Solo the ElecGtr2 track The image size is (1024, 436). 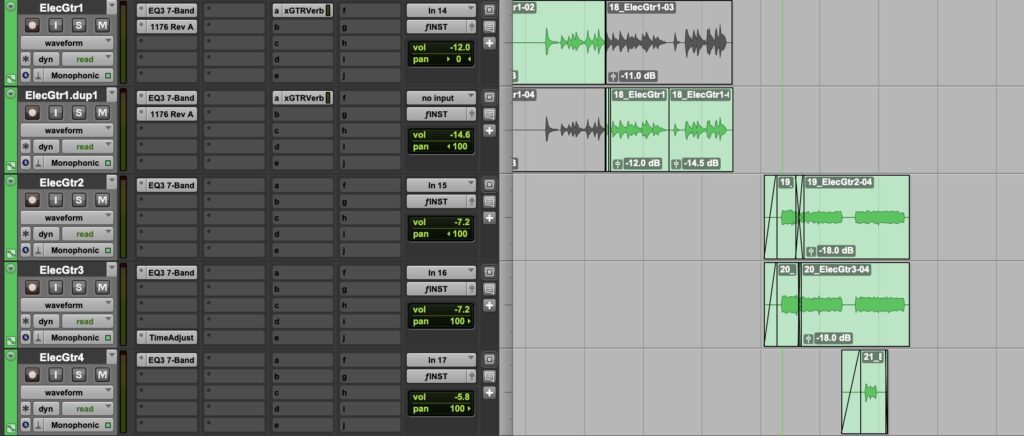pyautogui.click(x=78, y=201)
